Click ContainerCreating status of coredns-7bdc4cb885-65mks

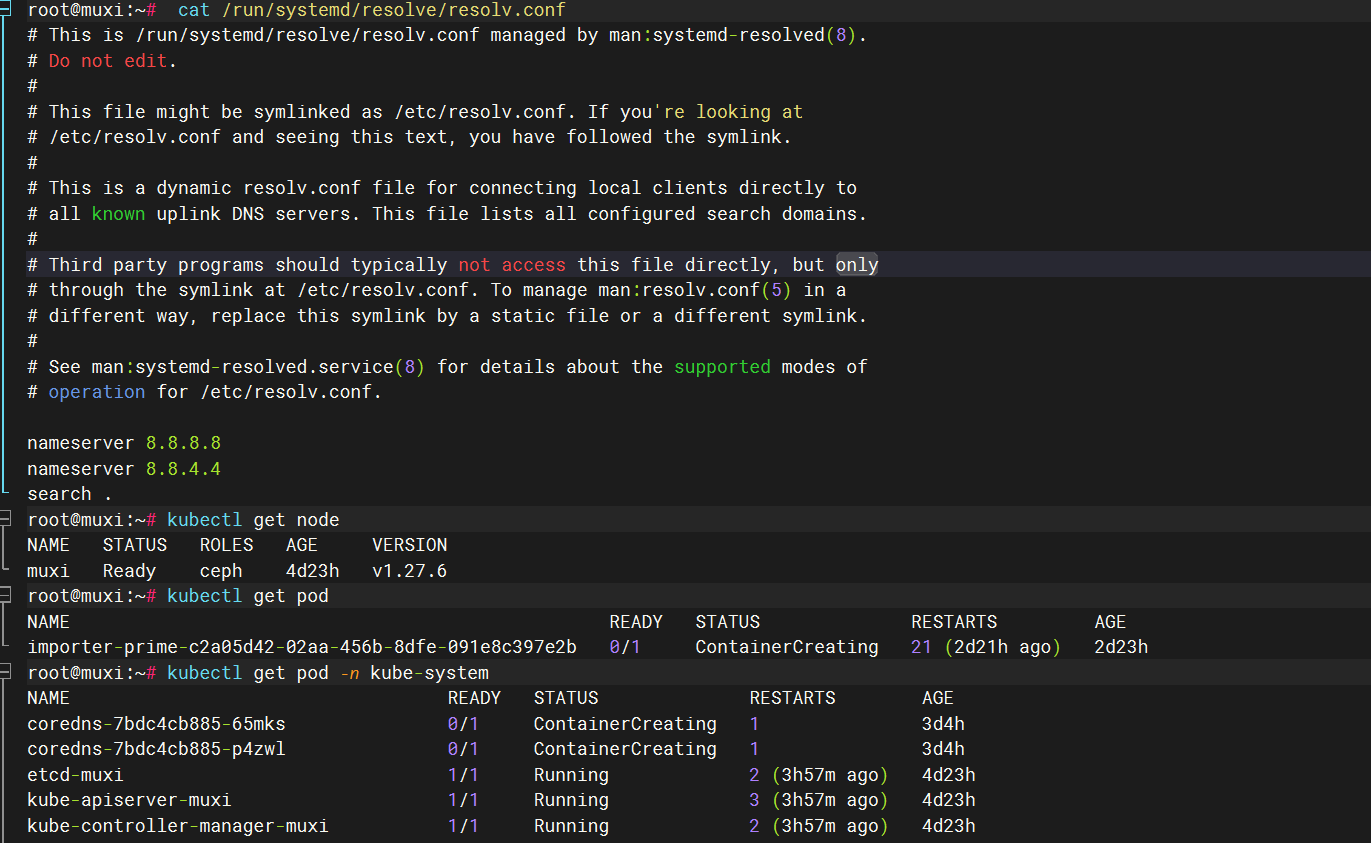point(625,723)
